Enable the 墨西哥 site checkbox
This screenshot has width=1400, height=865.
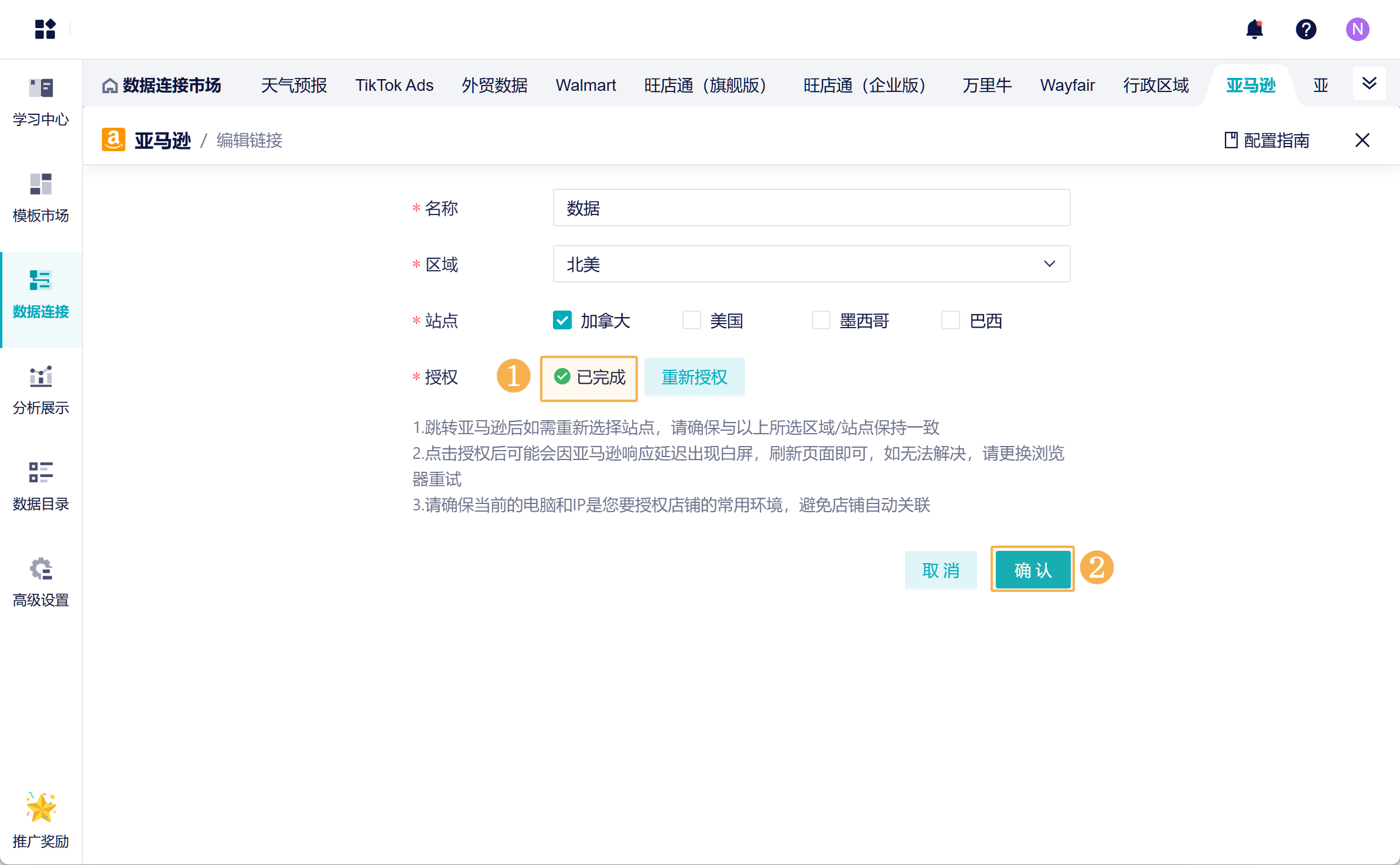(821, 320)
